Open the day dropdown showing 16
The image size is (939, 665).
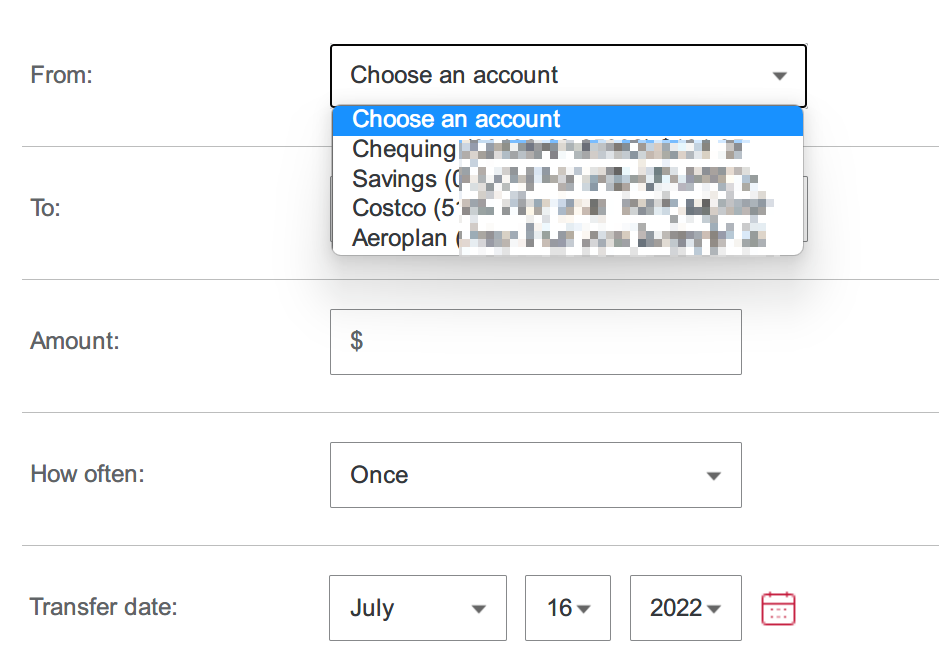(x=567, y=608)
